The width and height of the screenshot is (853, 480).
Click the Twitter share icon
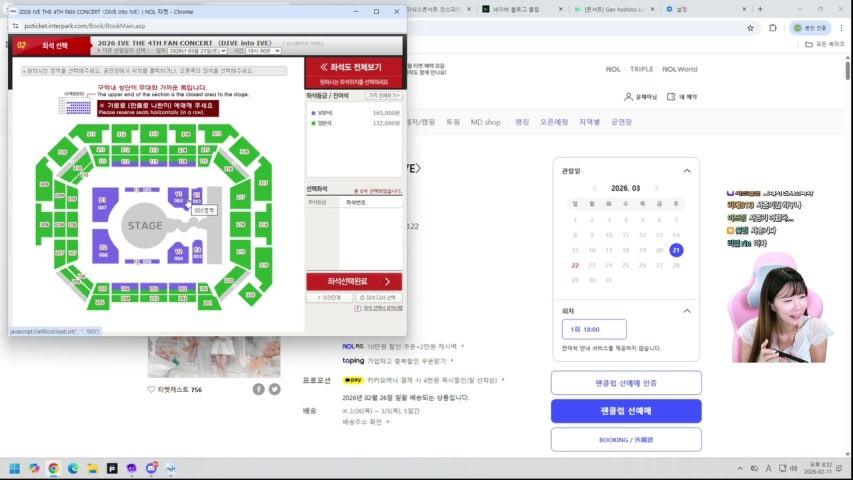275,389
